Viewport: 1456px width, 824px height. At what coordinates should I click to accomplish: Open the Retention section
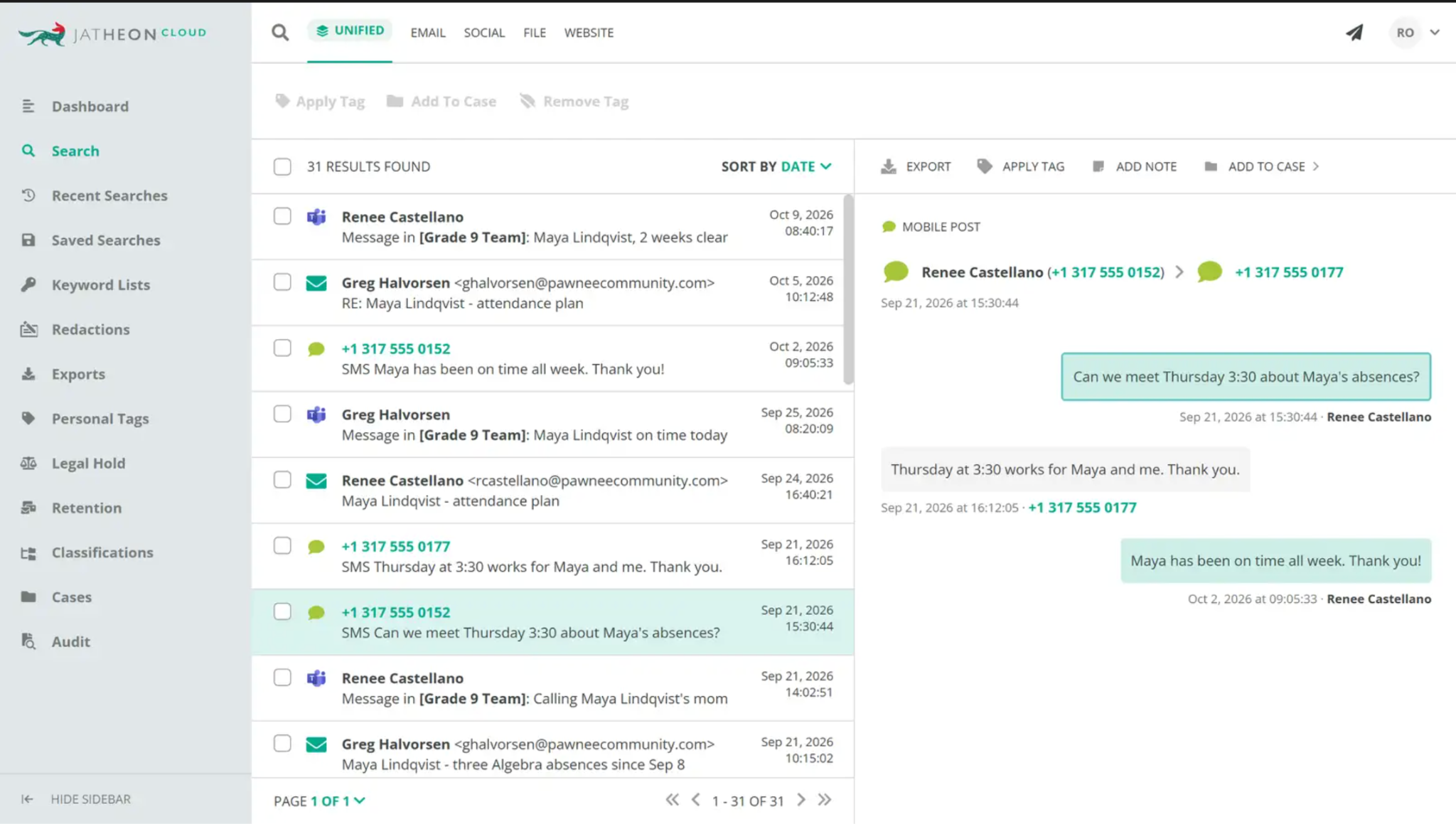pyautogui.click(x=86, y=508)
